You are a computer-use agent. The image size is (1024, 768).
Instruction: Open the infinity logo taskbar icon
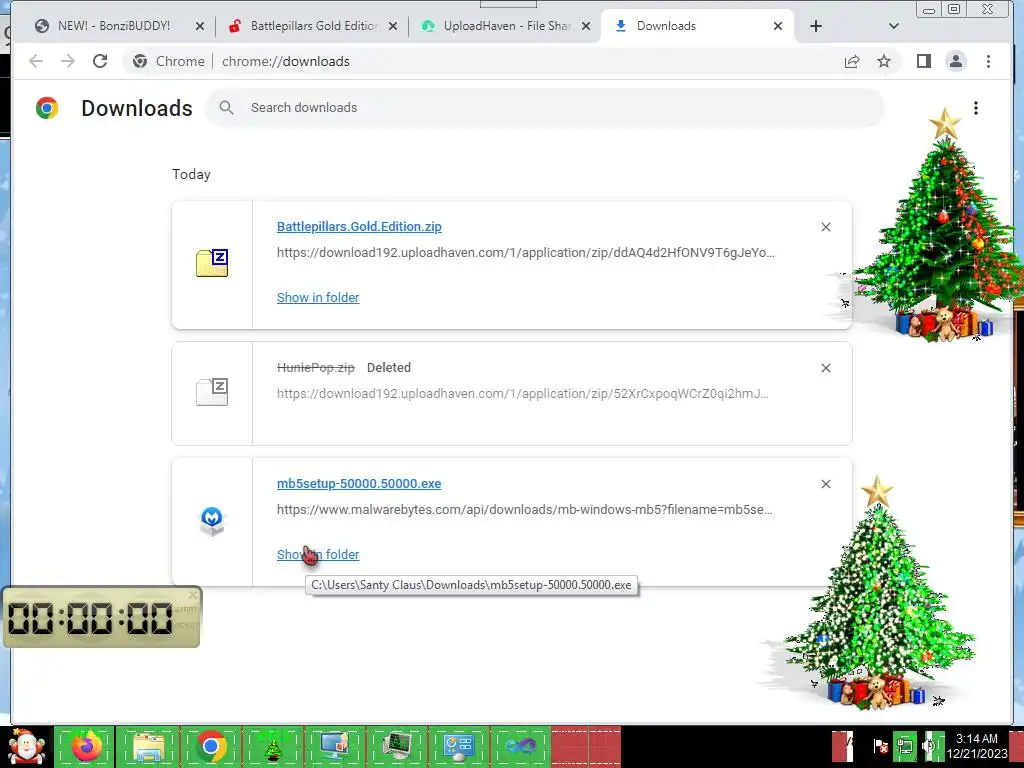(520, 746)
